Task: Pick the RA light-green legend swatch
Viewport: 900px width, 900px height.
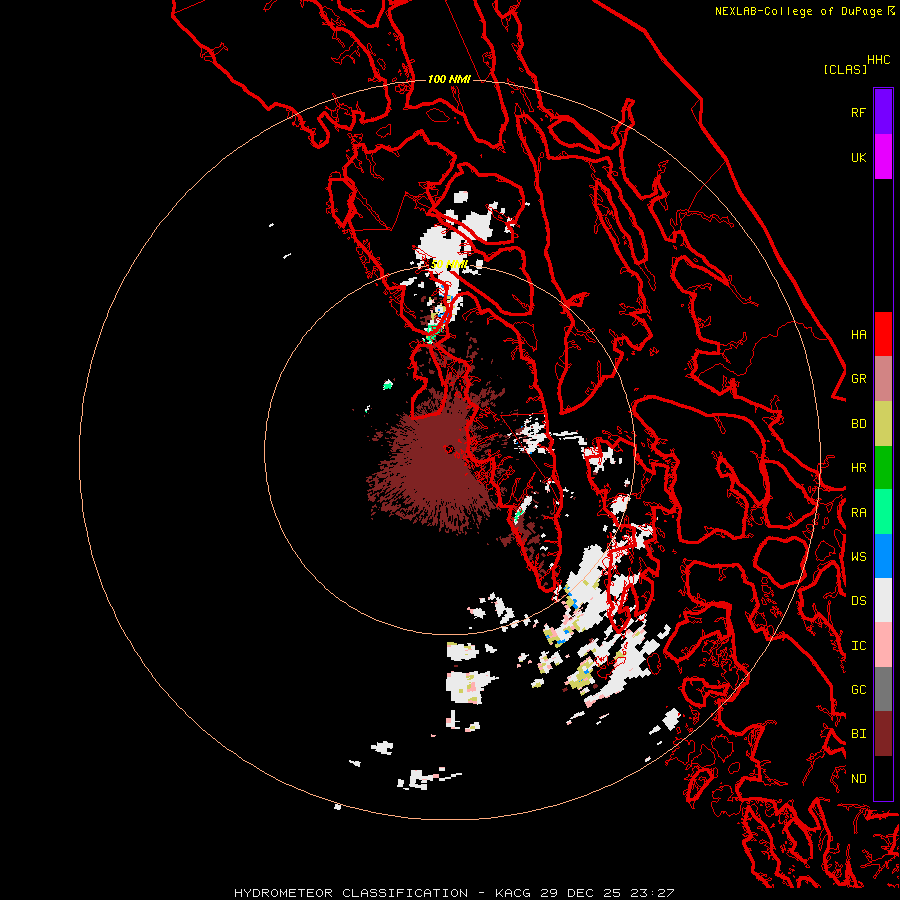Action: 883,512
